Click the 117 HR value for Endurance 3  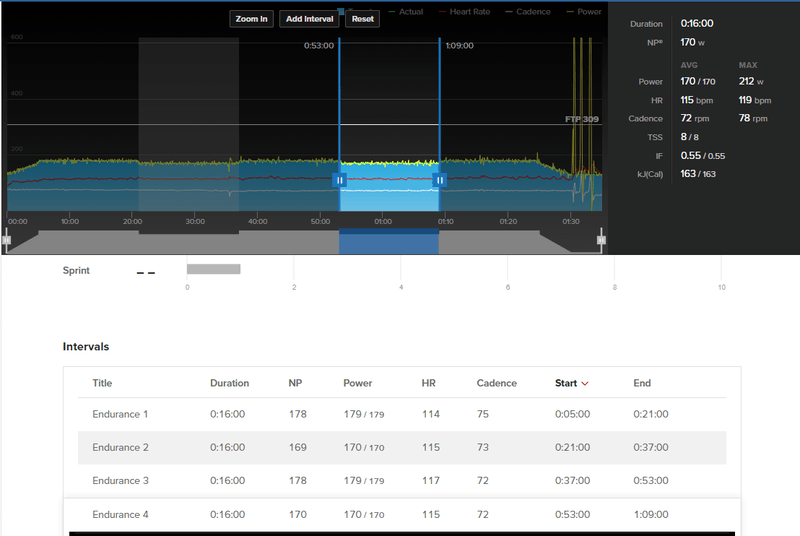(x=431, y=480)
